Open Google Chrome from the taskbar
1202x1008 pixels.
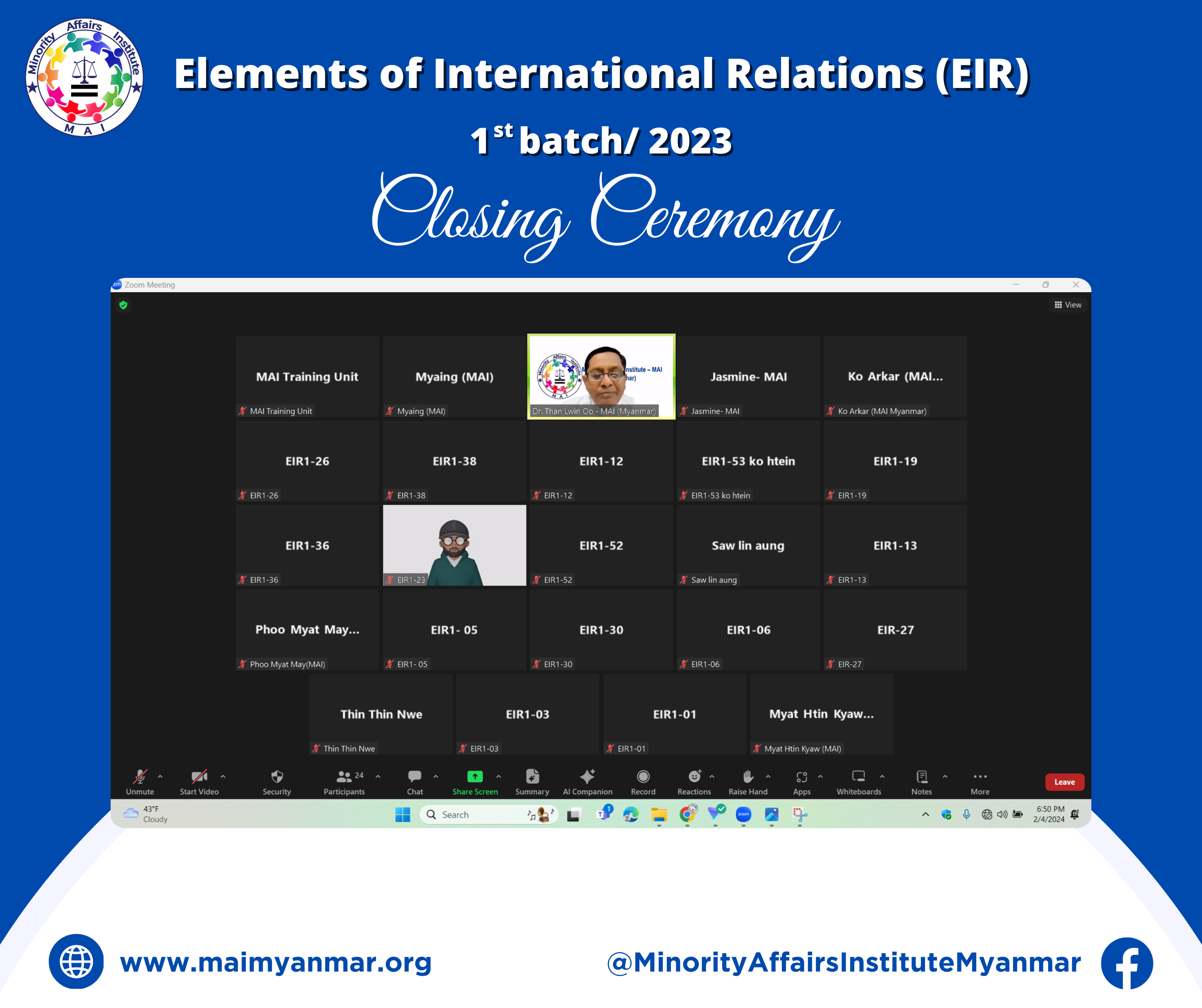[x=687, y=814]
